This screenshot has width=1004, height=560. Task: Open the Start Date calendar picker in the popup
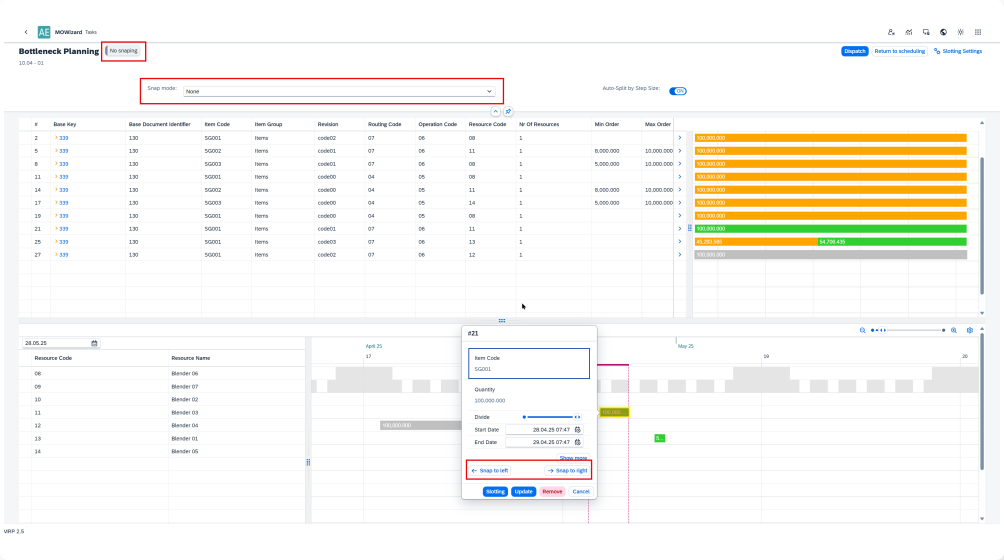(x=577, y=429)
